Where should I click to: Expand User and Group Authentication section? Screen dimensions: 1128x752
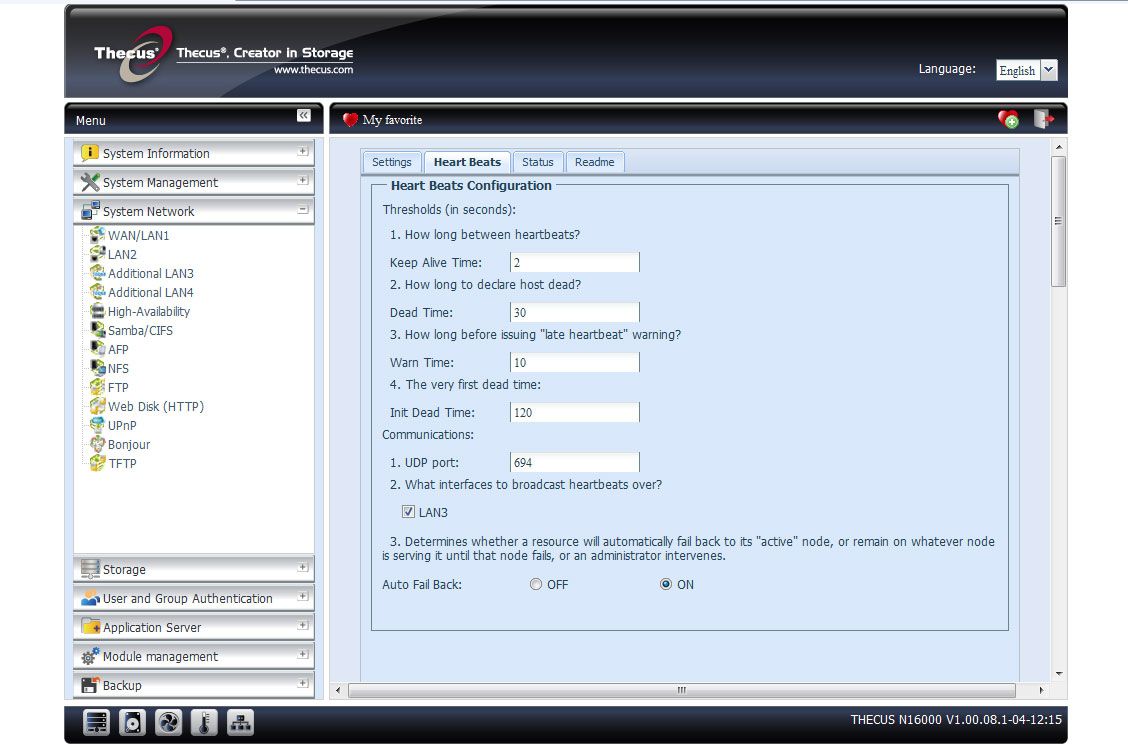(x=303, y=597)
